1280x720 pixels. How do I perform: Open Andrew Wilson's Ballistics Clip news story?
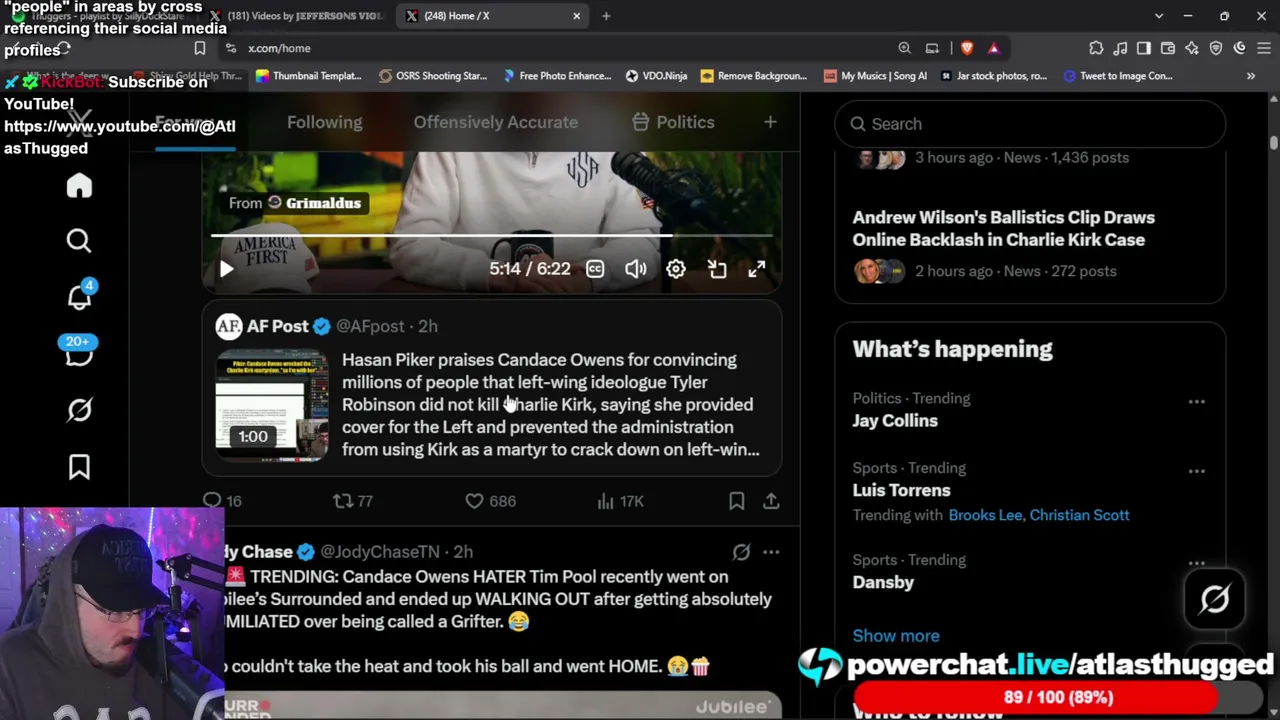coord(1003,228)
